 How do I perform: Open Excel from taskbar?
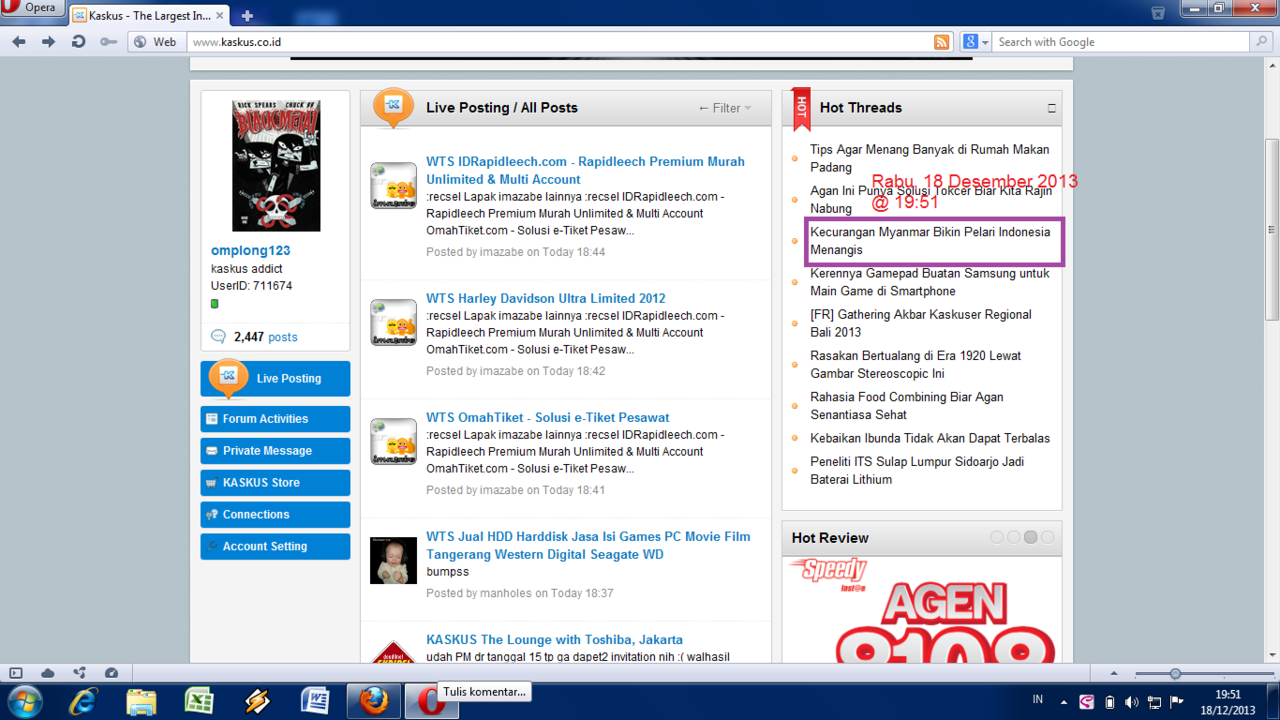(x=198, y=701)
